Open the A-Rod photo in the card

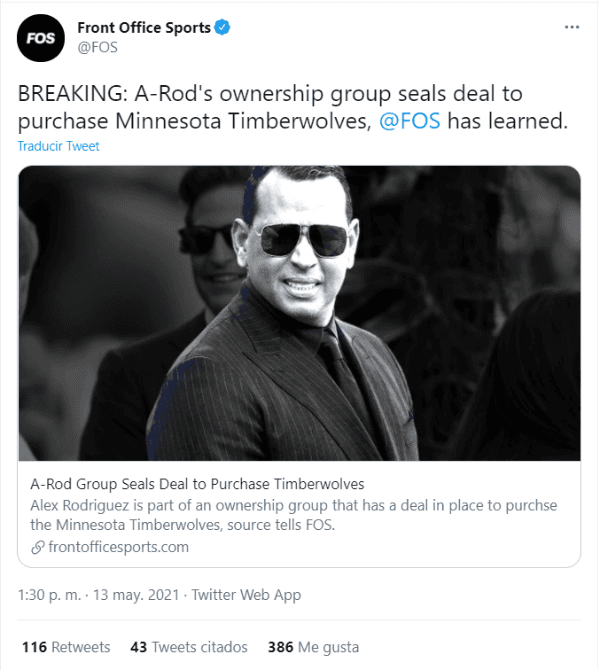tap(299, 312)
